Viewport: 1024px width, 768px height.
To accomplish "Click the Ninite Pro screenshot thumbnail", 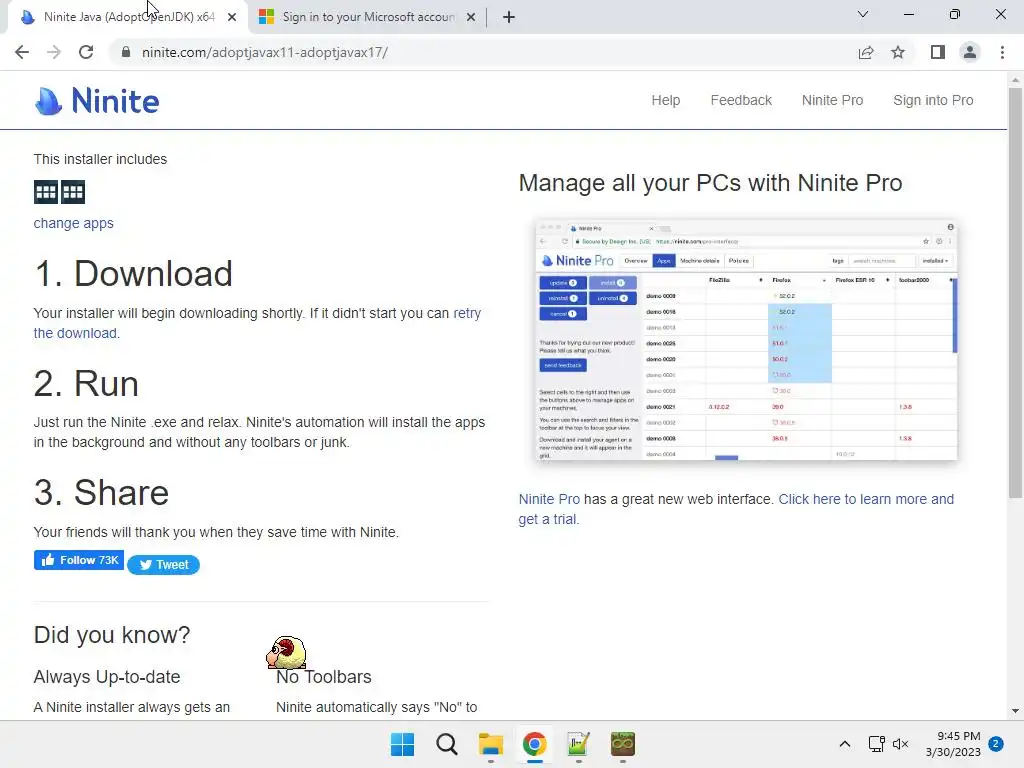I will (746, 340).
